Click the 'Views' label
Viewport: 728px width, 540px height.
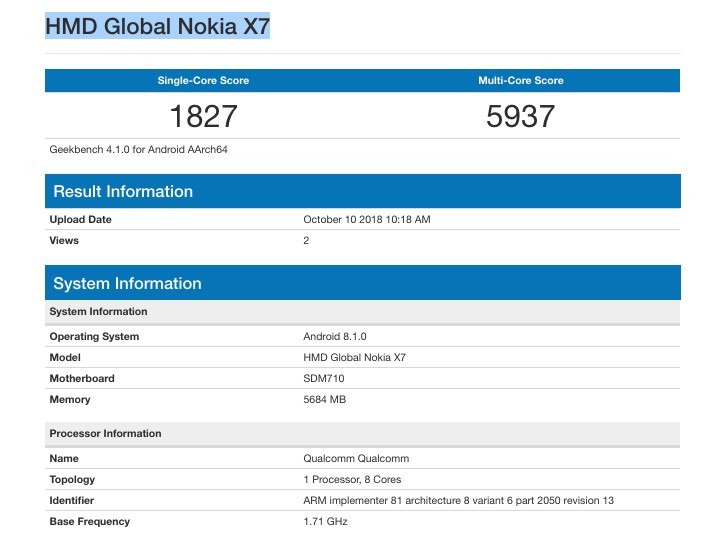[64, 241]
